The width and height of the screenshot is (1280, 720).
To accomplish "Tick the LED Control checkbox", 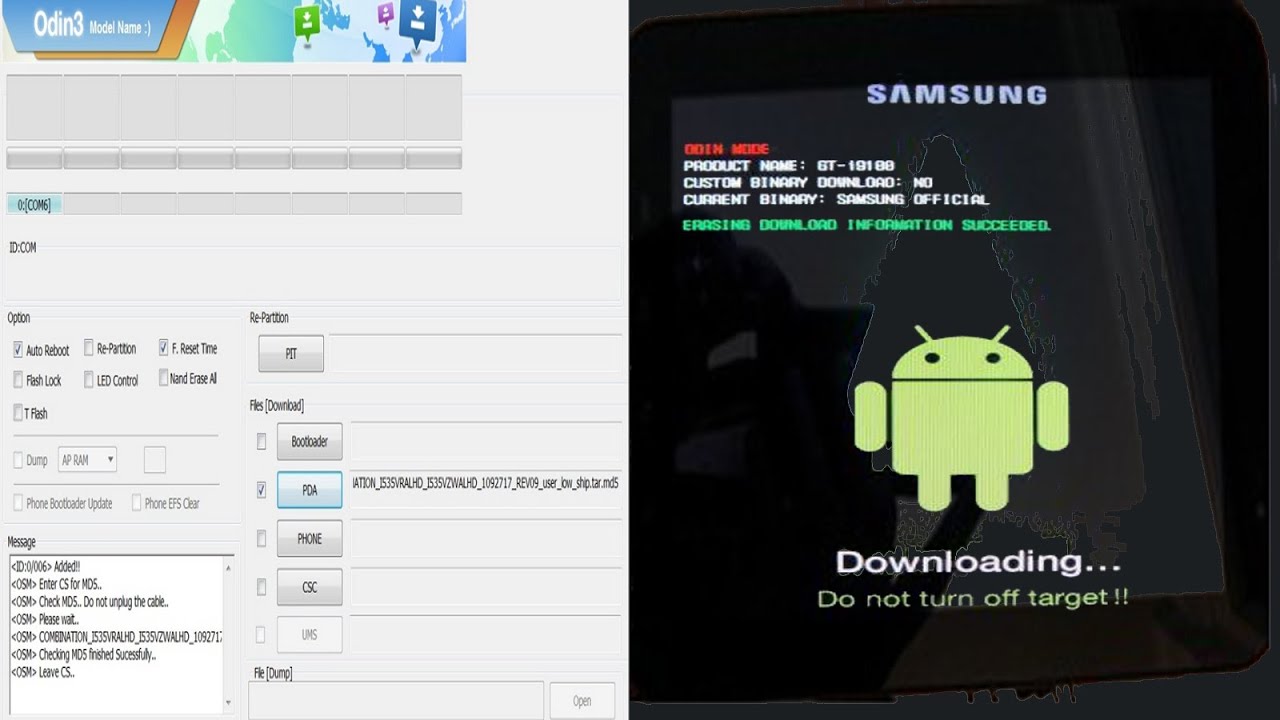I will [x=89, y=380].
